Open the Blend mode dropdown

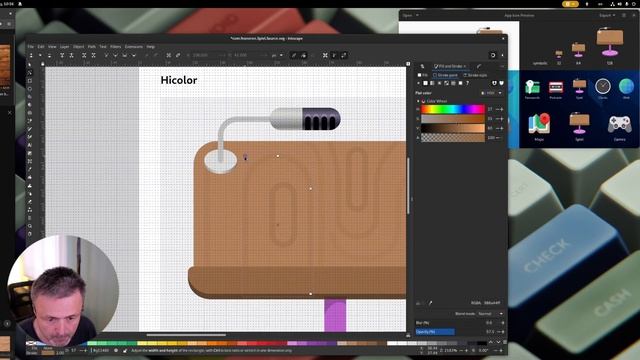[x=490, y=313]
